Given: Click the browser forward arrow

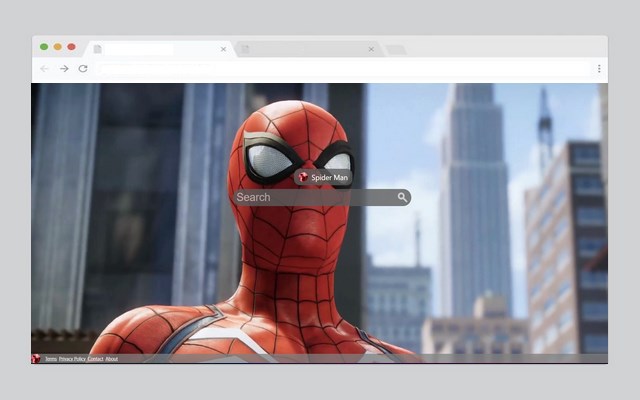Looking at the screenshot, I should 64,69.
